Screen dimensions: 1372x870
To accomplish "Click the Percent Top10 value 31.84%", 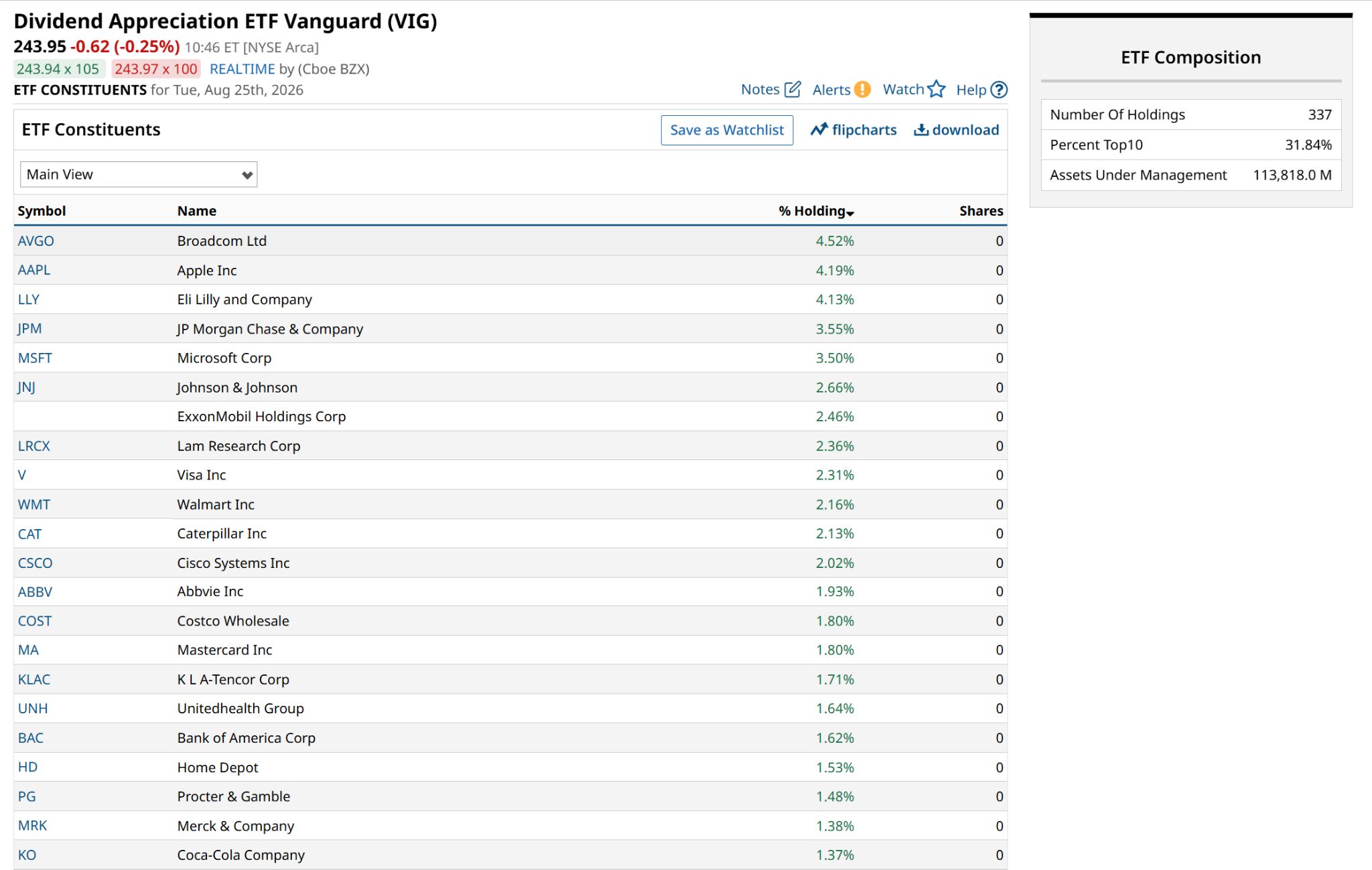I will point(1308,145).
